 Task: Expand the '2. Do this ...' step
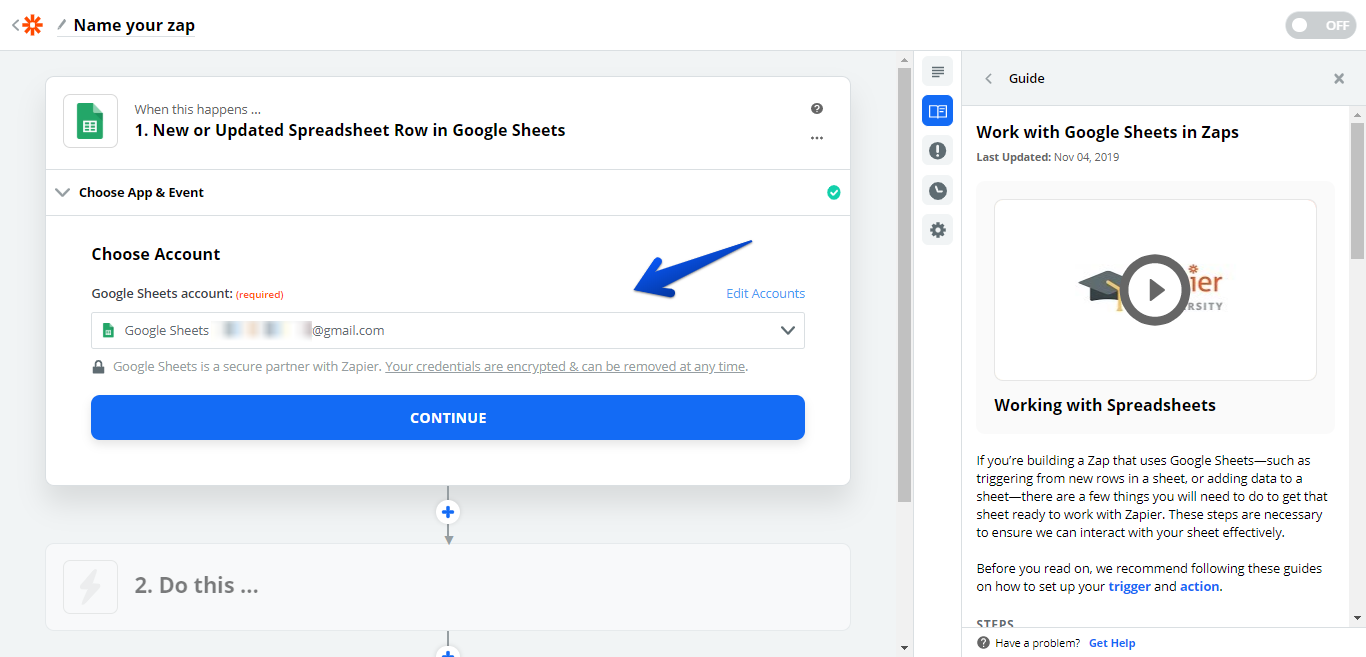pos(448,586)
